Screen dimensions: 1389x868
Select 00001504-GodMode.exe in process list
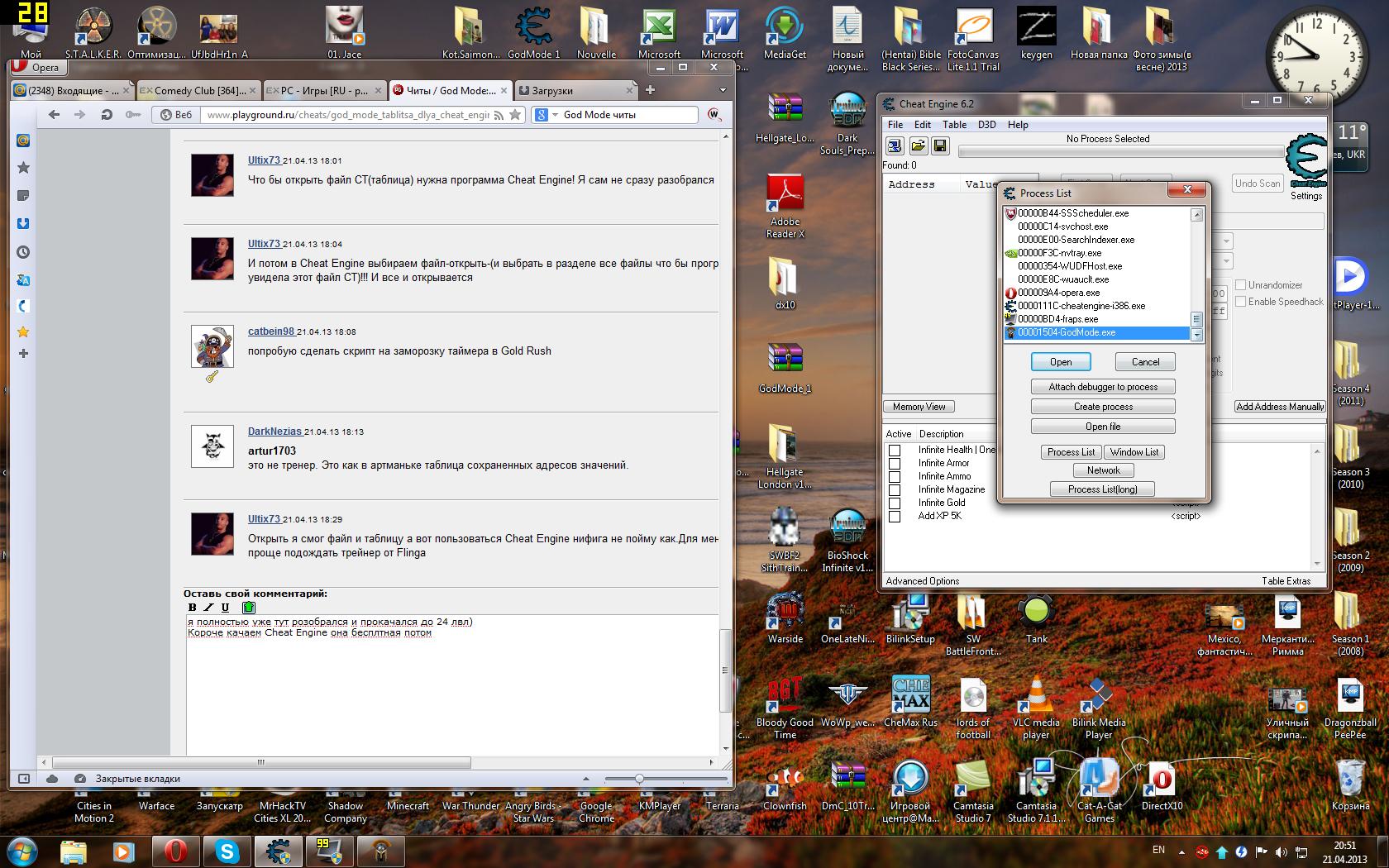pyautogui.click(x=1096, y=332)
